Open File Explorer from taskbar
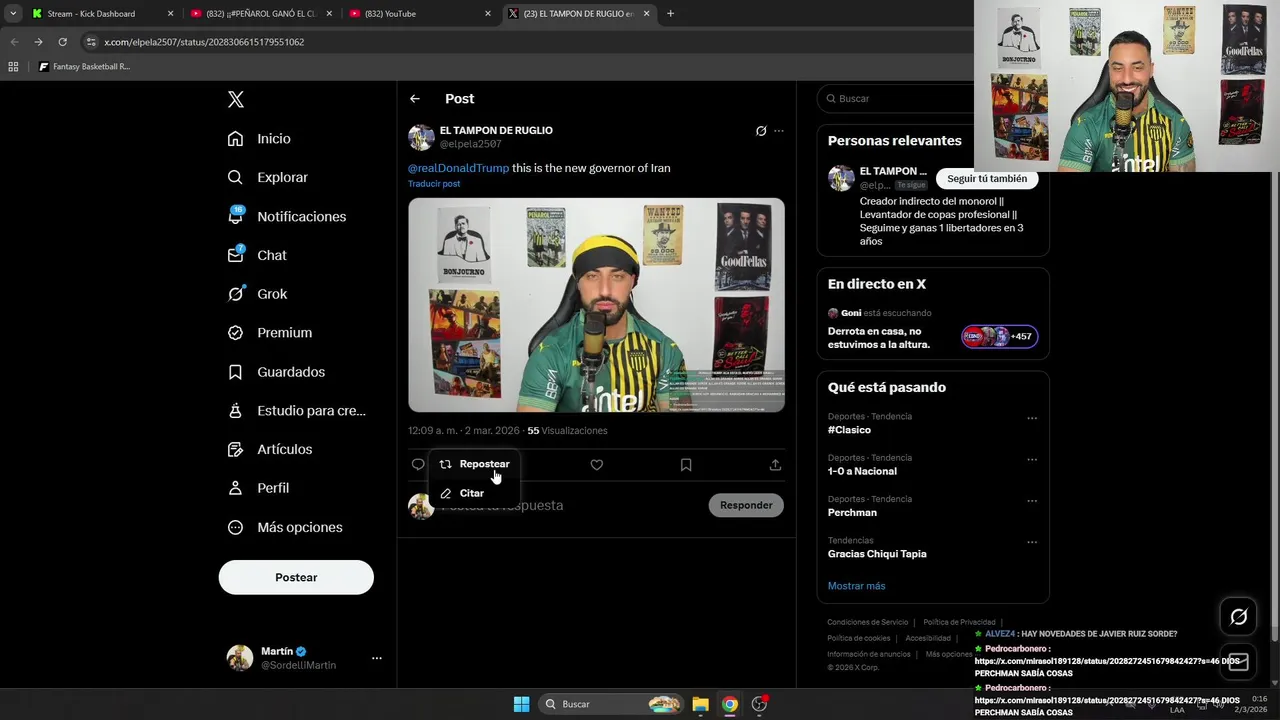 [701, 704]
